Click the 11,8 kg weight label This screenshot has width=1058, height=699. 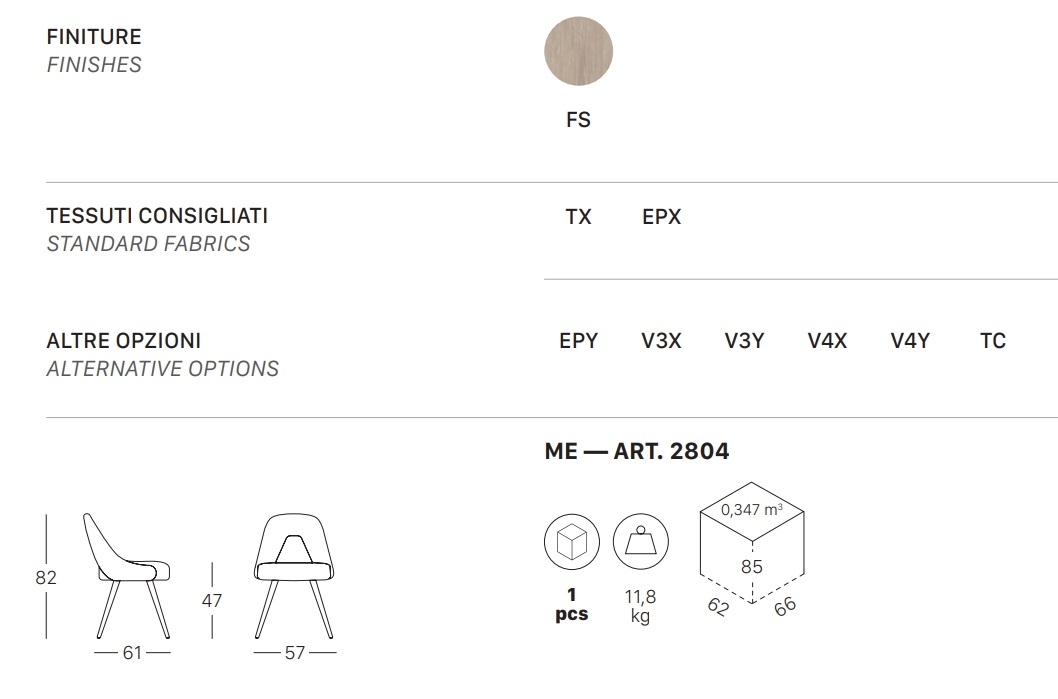[640, 606]
